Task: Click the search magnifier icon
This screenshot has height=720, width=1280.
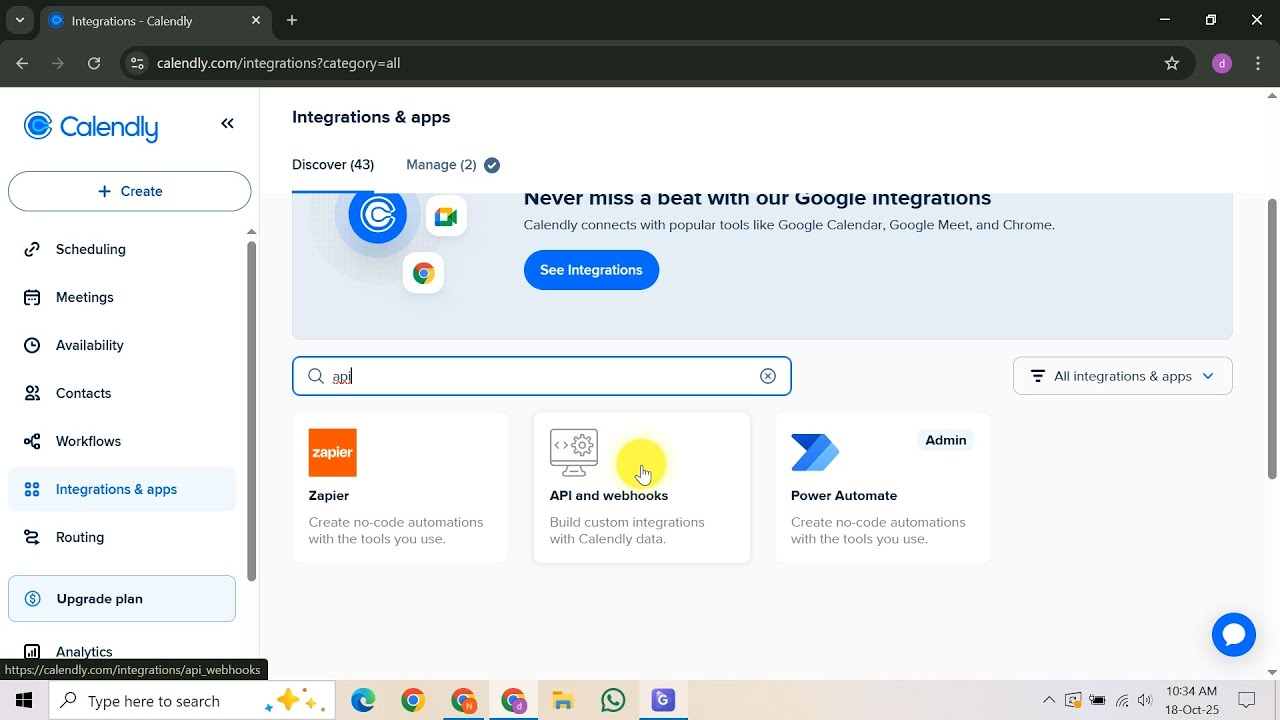Action: pos(316,376)
